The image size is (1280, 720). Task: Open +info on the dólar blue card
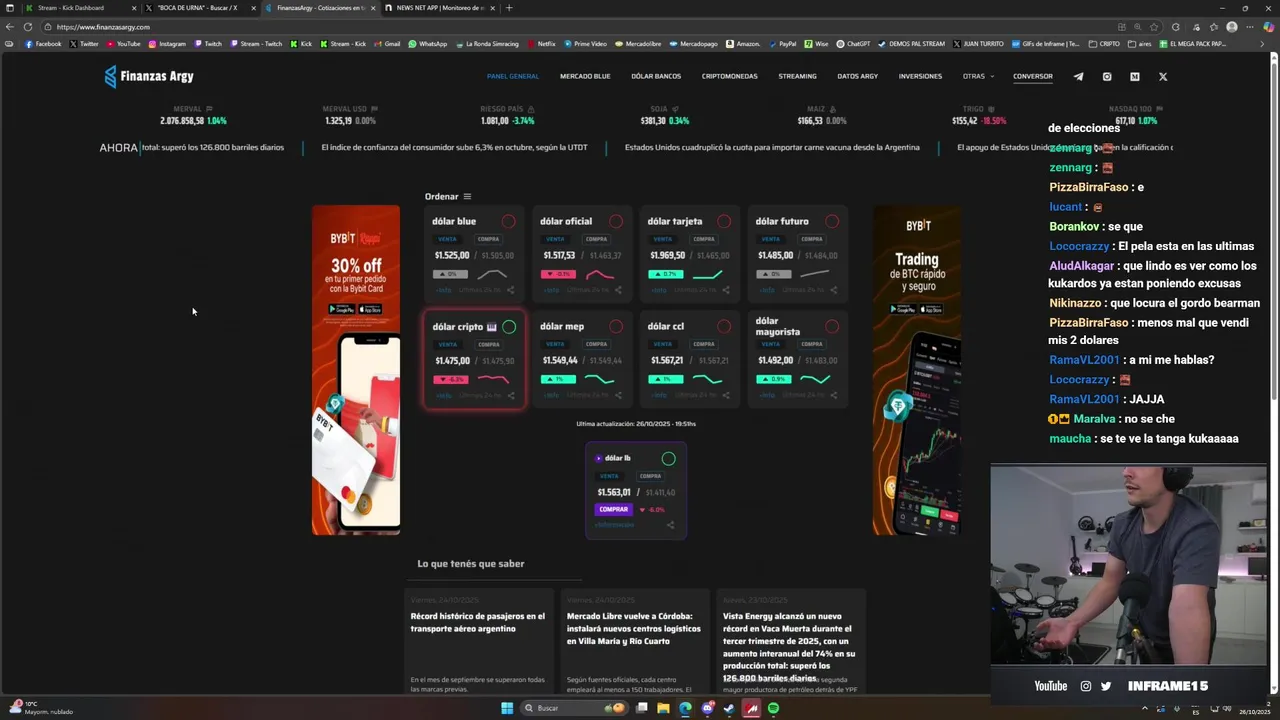pyautogui.click(x=442, y=290)
